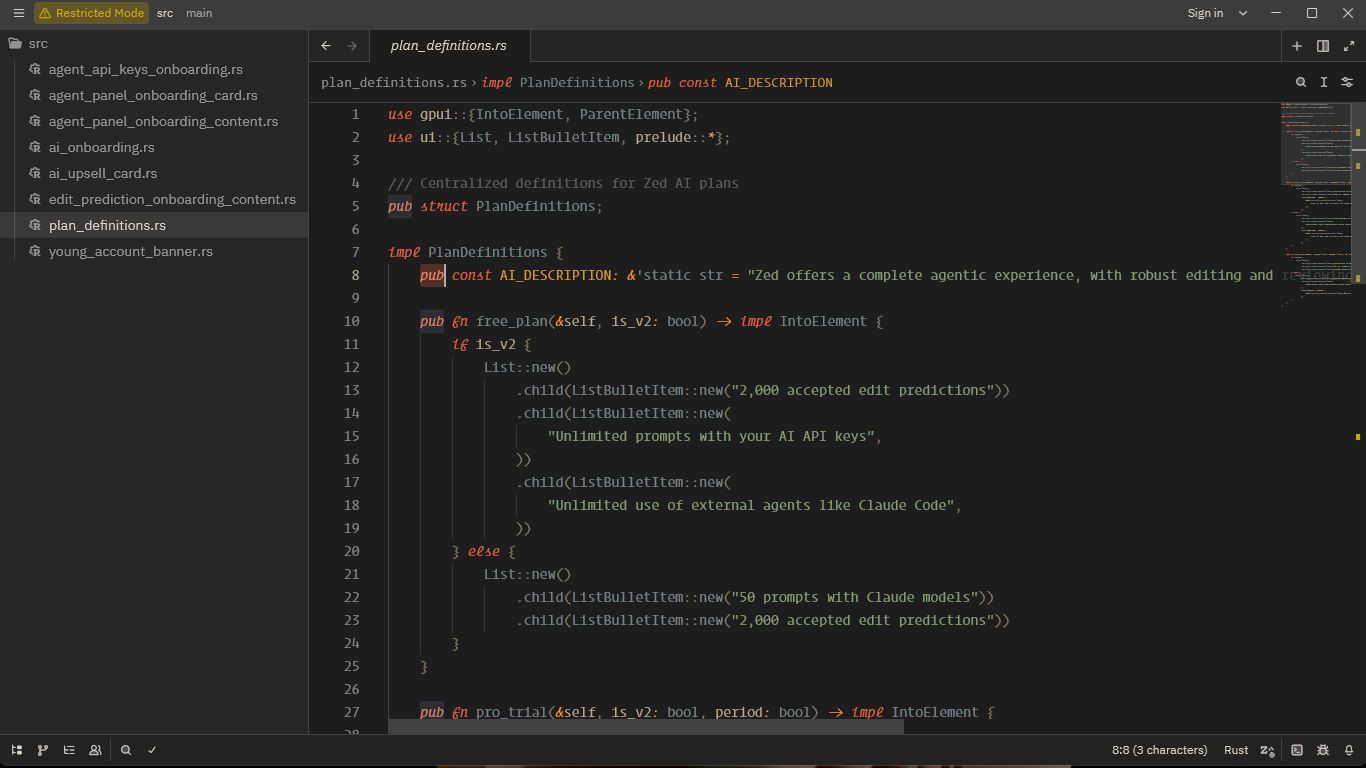Click the split pane icon
This screenshot has width=1366, height=768.
click(1323, 46)
